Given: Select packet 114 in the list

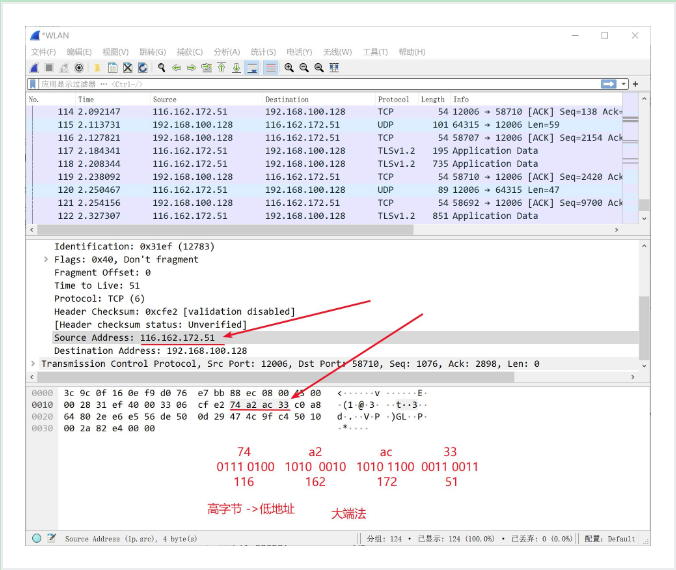Looking at the screenshot, I should (325, 112).
